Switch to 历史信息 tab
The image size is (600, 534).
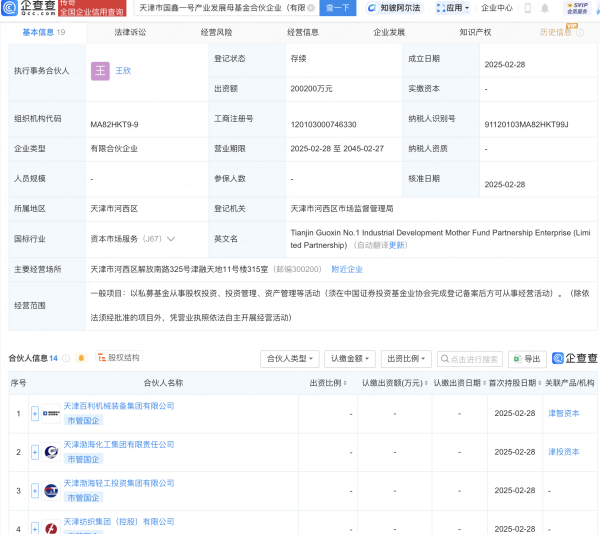pos(555,32)
